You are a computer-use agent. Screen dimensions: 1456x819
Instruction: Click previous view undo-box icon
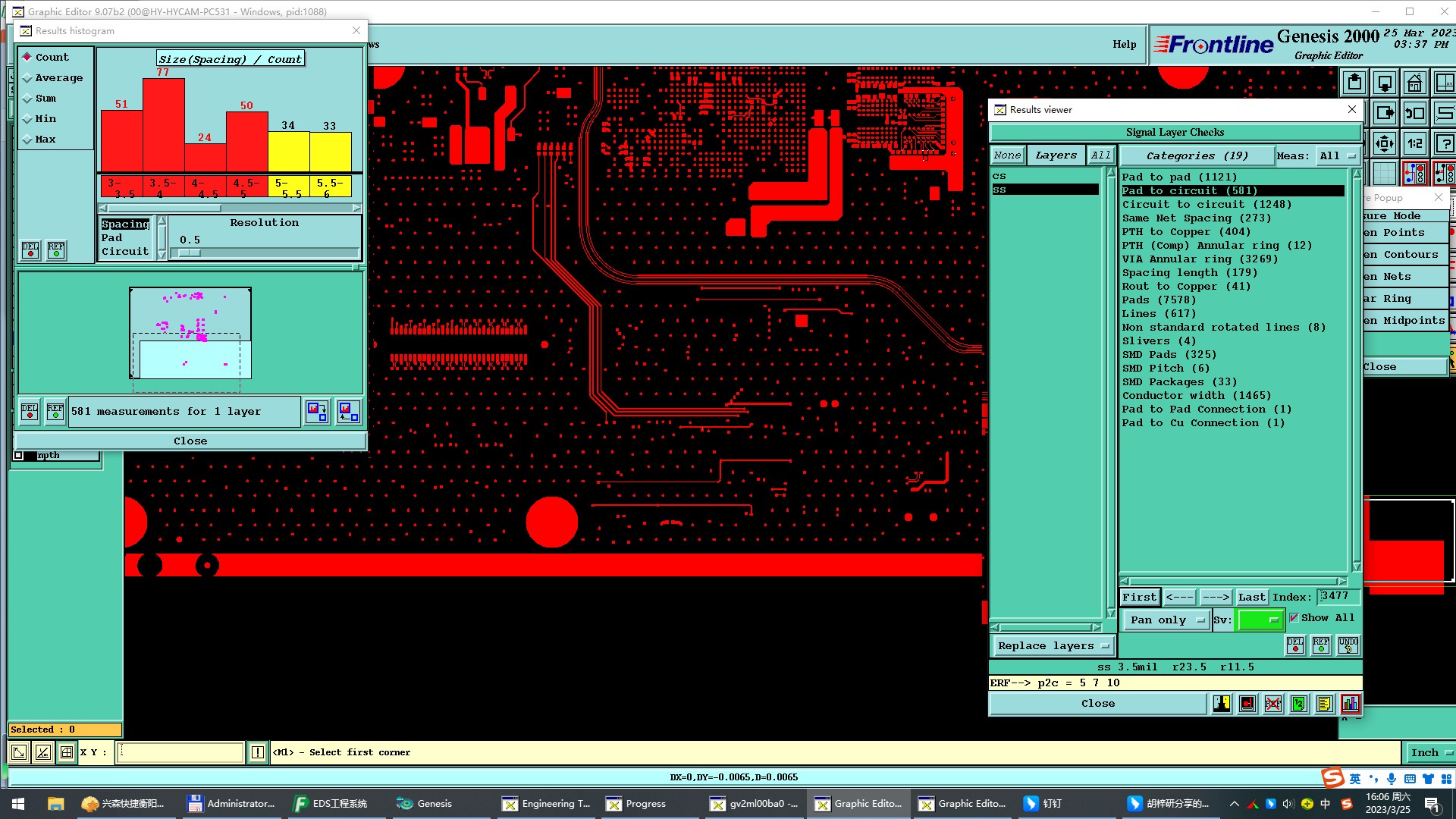[1414, 113]
